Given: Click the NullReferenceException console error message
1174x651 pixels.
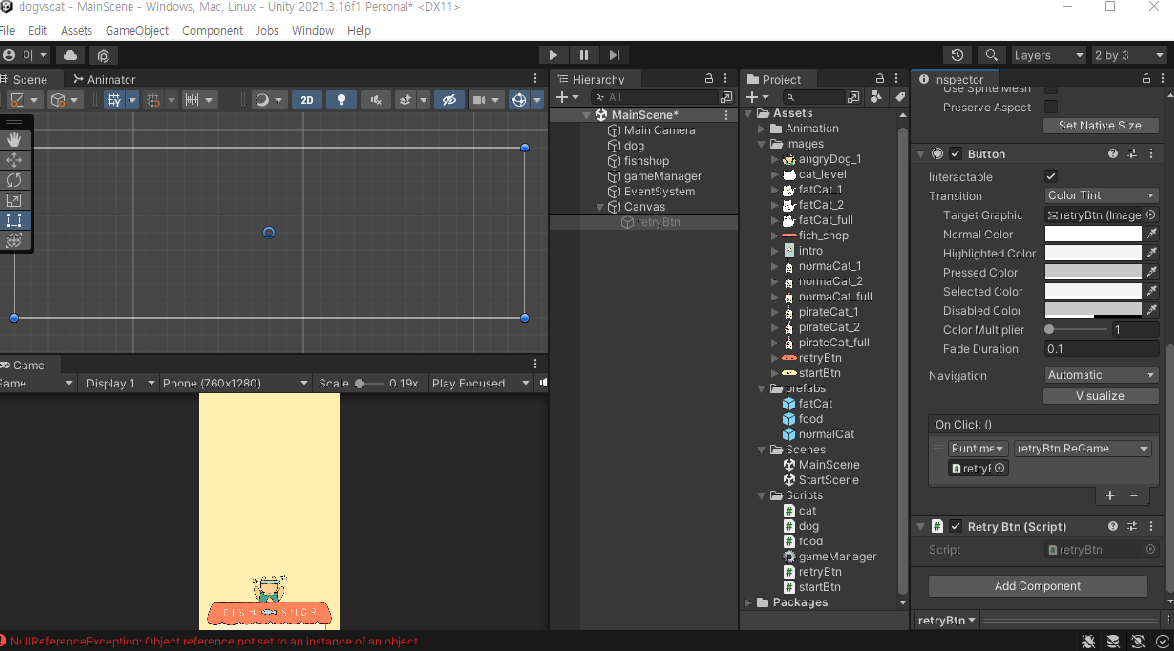Looking at the screenshot, I should [x=213, y=641].
